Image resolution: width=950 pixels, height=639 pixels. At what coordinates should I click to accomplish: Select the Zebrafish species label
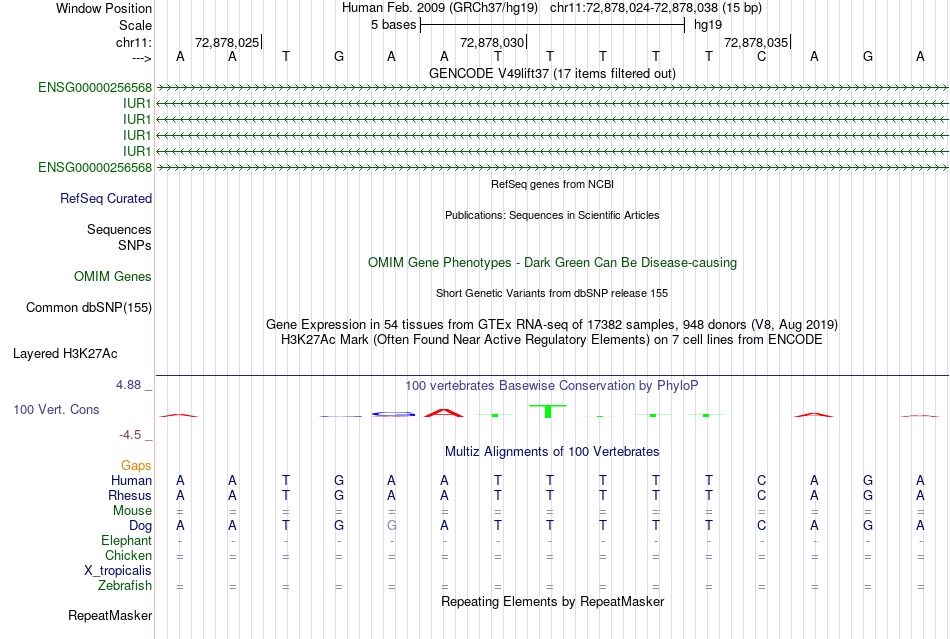(125, 586)
